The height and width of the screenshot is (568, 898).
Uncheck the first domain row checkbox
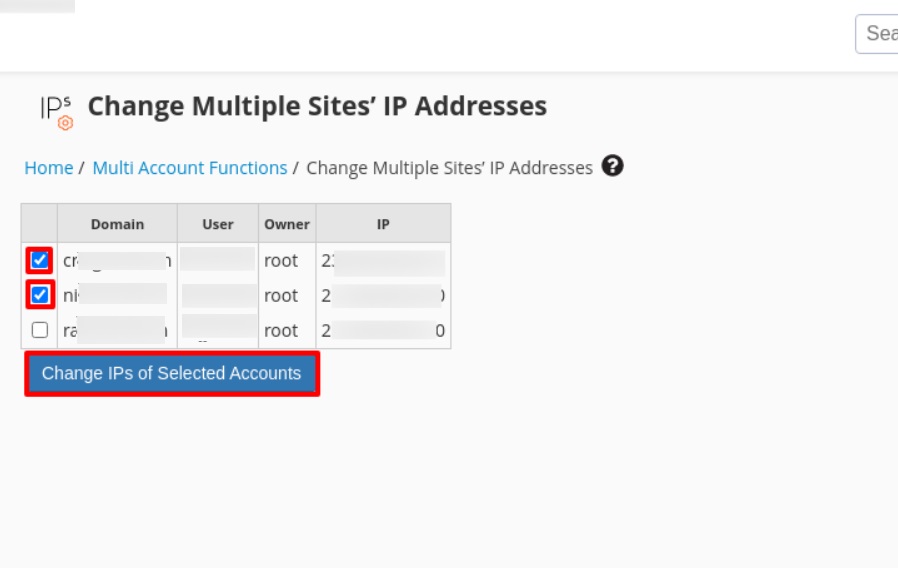click(40, 261)
